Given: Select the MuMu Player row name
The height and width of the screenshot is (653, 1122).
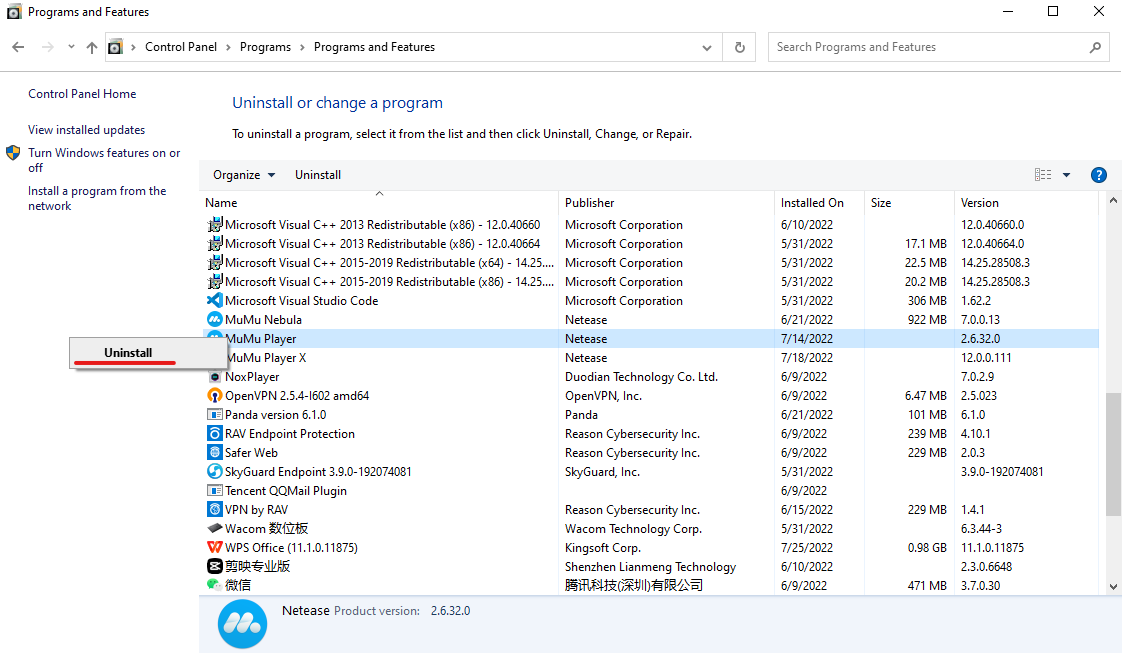Looking at the screenshot, I should tap(260, 339).
